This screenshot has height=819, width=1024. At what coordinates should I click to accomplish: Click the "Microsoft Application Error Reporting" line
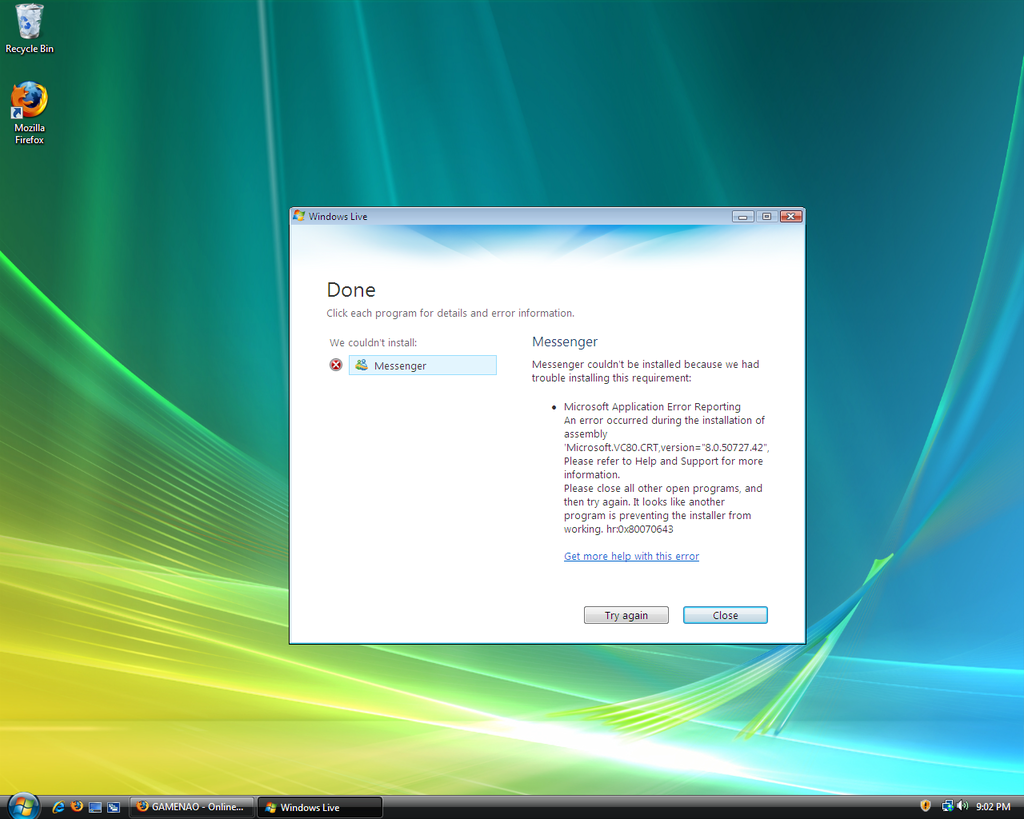point(652,407)
